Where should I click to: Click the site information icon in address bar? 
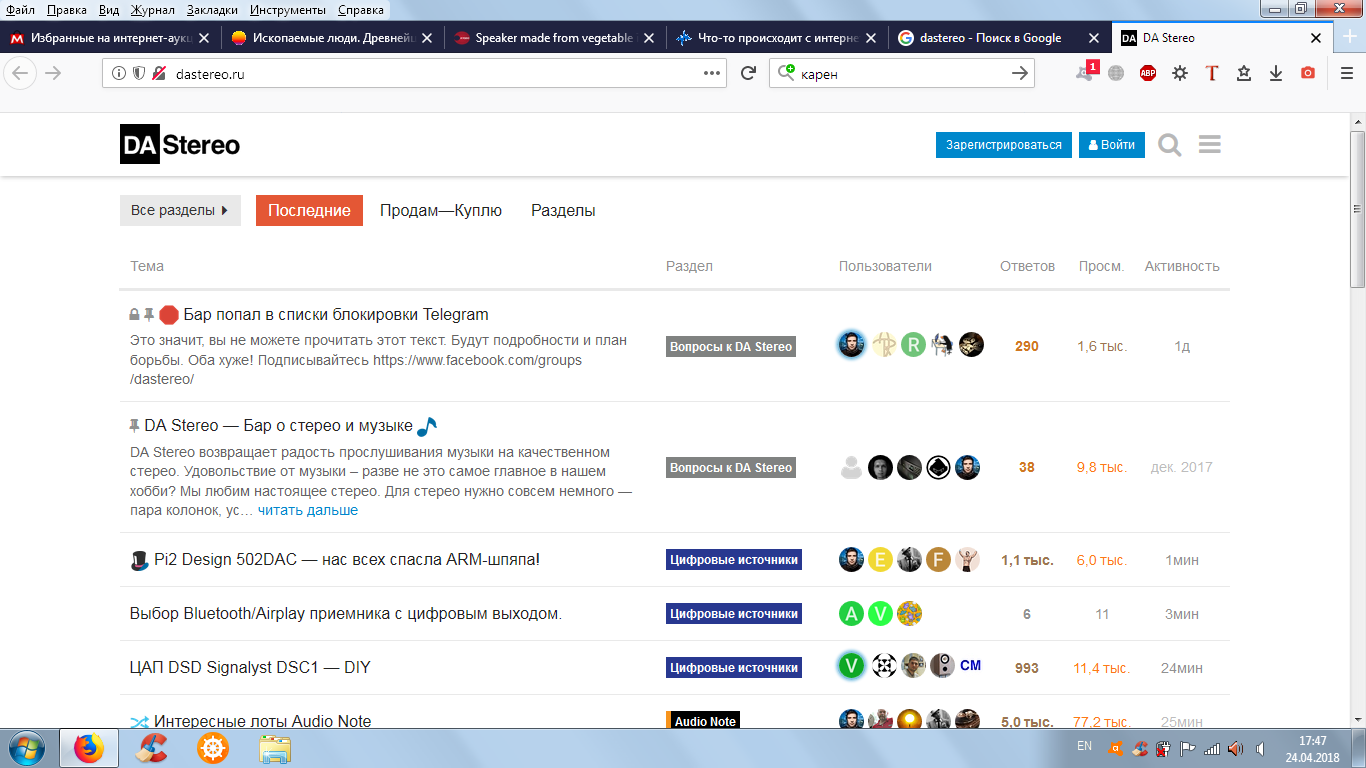tap(119, 73)
